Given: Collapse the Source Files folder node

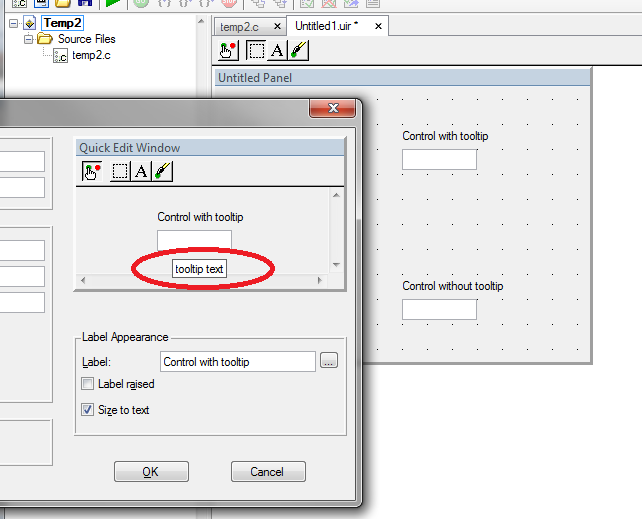Looking at the screenshot, I should 28,39.
